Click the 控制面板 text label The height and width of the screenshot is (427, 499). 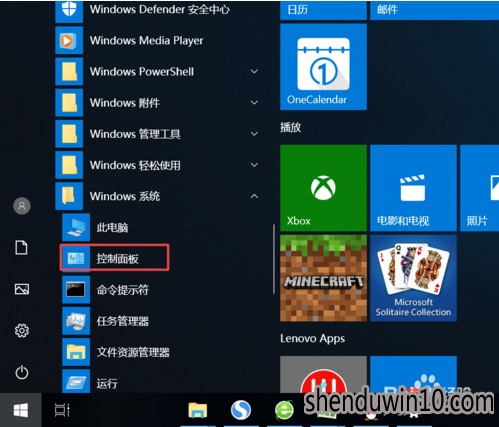point(117,259)
